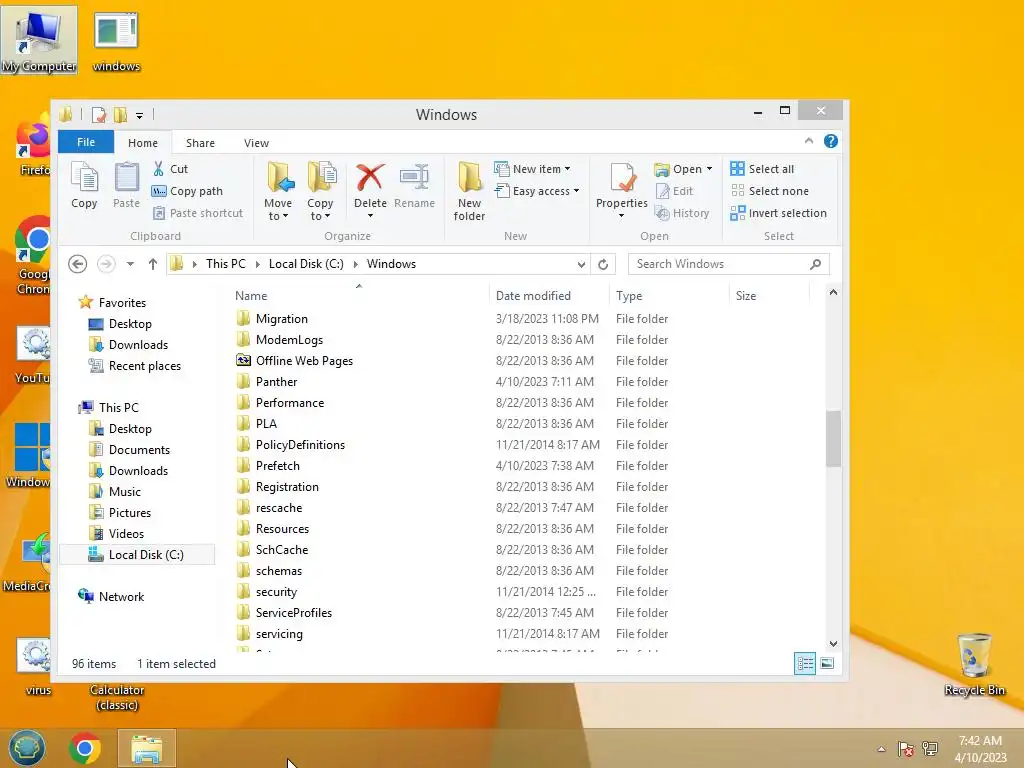Click the Rename icon in Organize group

click(x=414, y=186)
